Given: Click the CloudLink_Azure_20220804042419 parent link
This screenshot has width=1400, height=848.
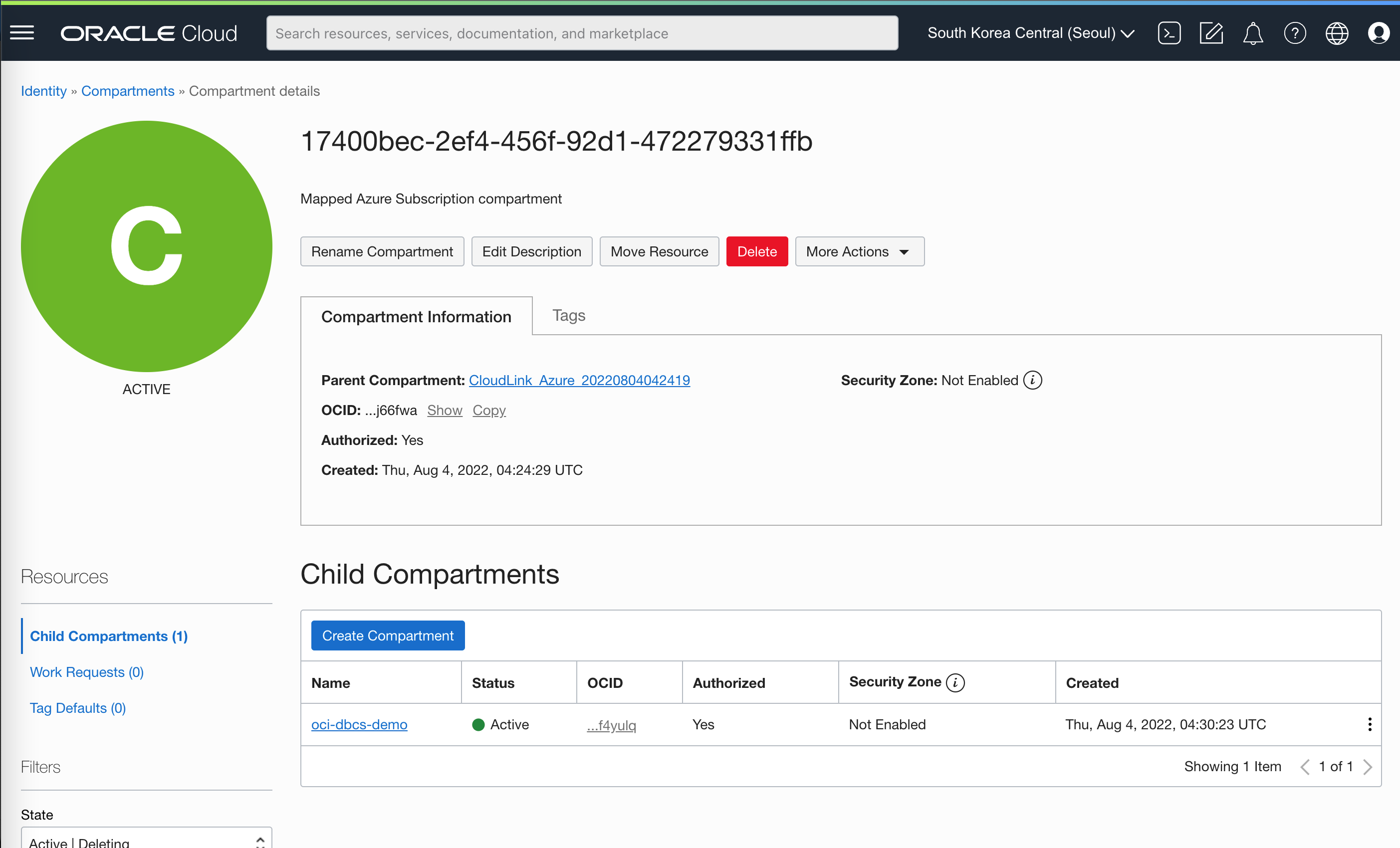Looking at the screenshot, I should coord(579,380).
